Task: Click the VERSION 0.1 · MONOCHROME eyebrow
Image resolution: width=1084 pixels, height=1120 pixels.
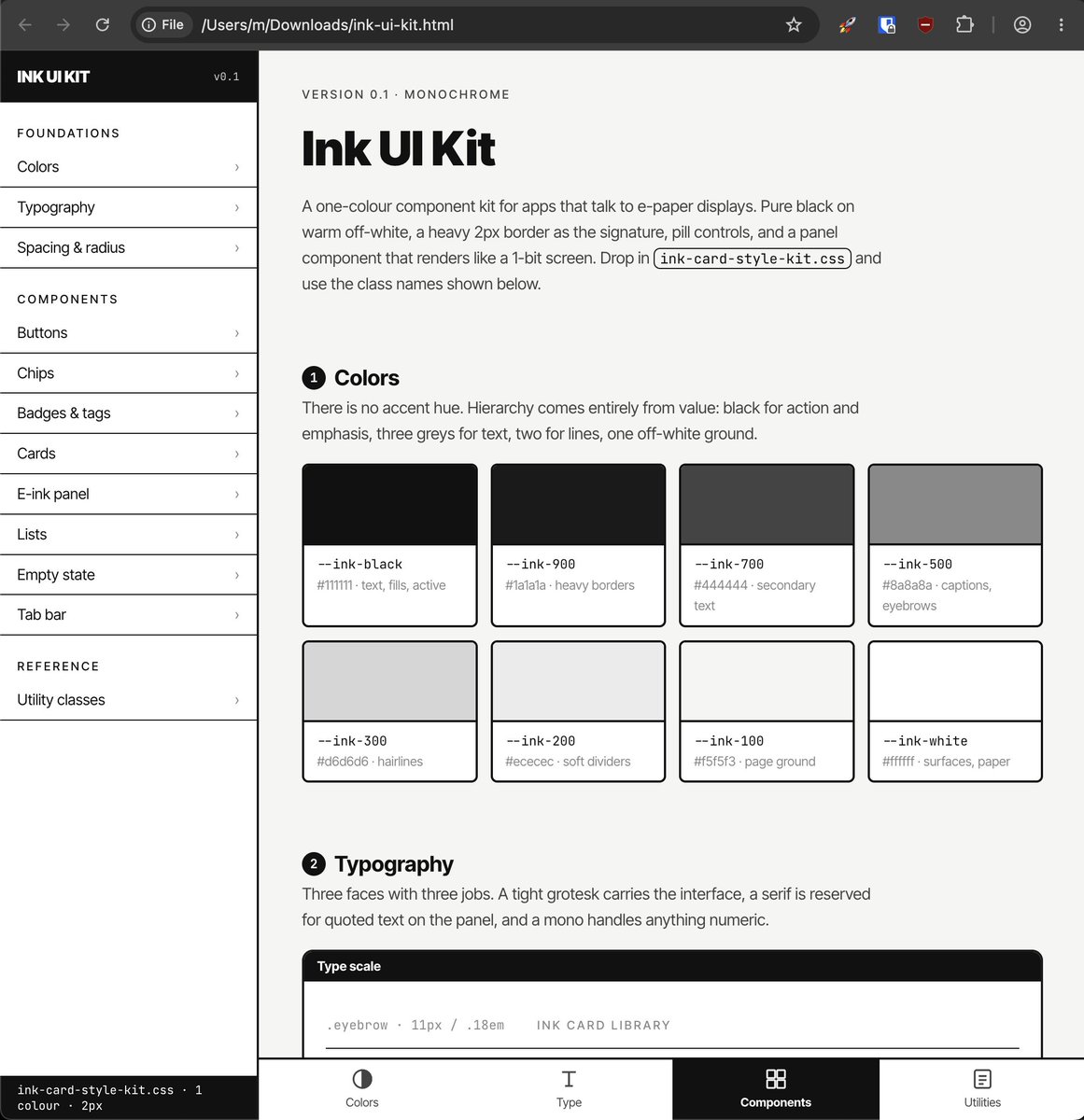Action: click(x=406, y=94)
